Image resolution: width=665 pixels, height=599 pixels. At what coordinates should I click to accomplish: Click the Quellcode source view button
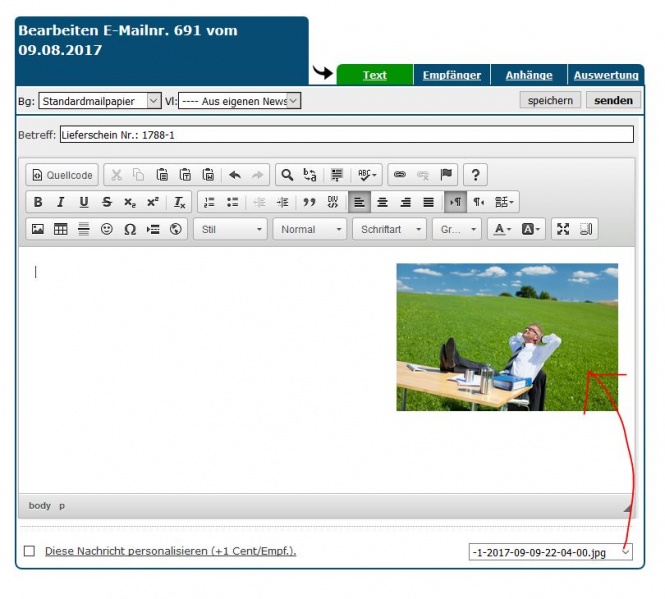pos(62,175)
